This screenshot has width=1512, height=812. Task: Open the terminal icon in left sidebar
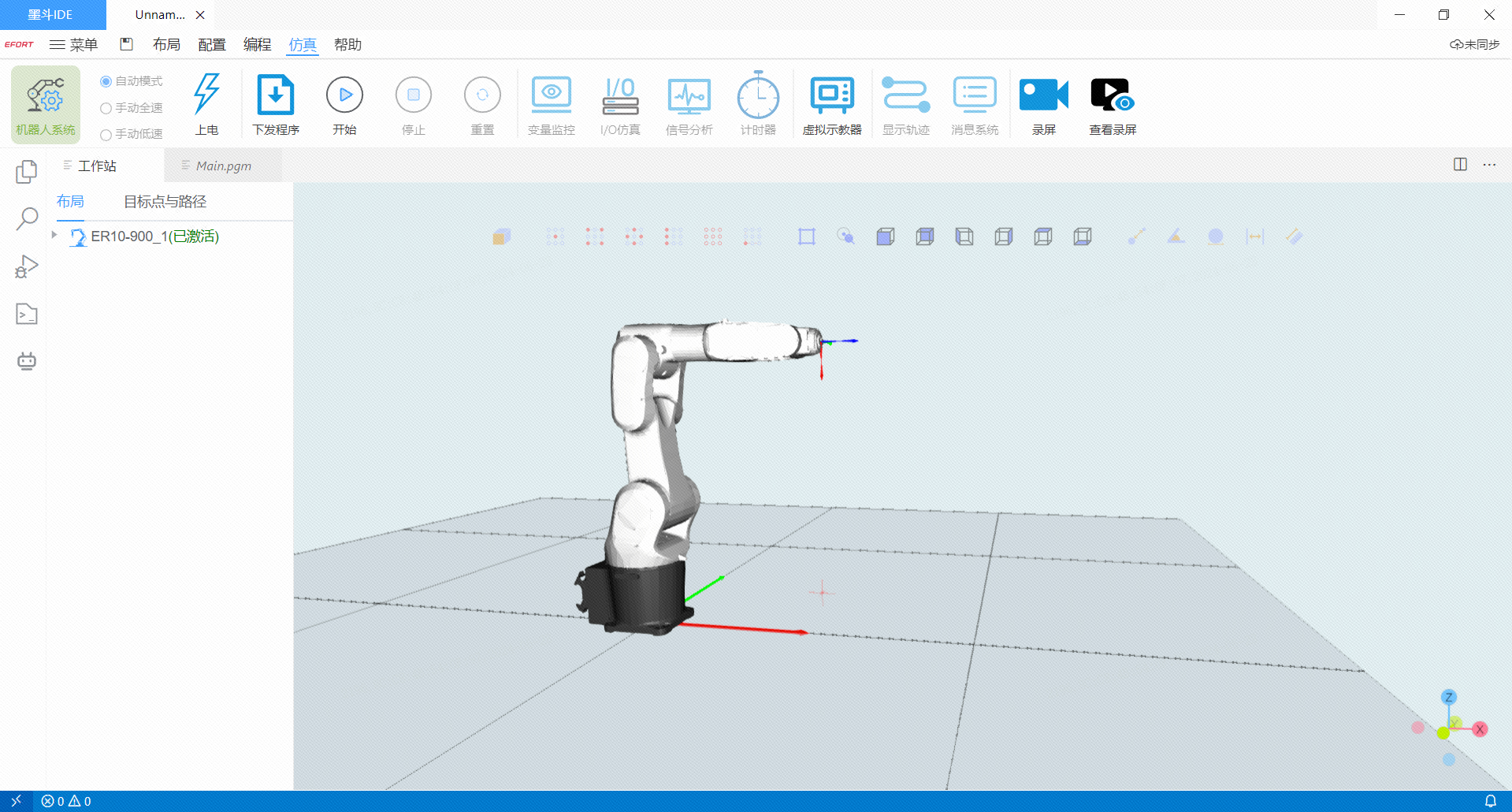(x=27, y=315)
